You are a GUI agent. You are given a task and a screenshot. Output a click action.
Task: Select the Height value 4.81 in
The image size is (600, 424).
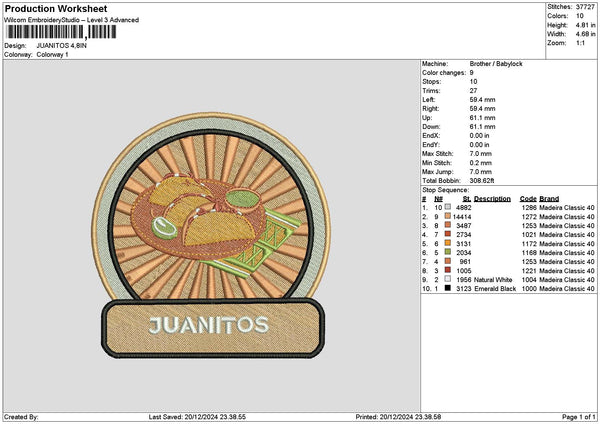[585, 25]
